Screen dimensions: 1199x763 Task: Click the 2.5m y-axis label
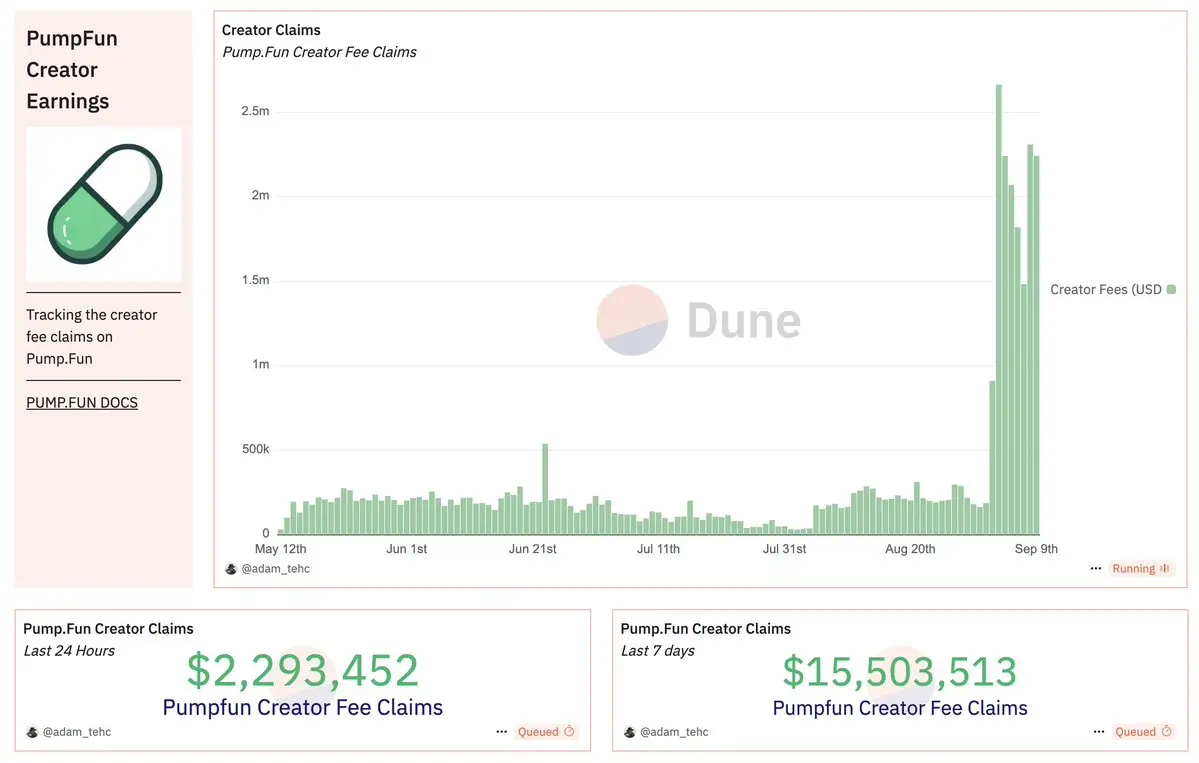[x=255, y=112]
